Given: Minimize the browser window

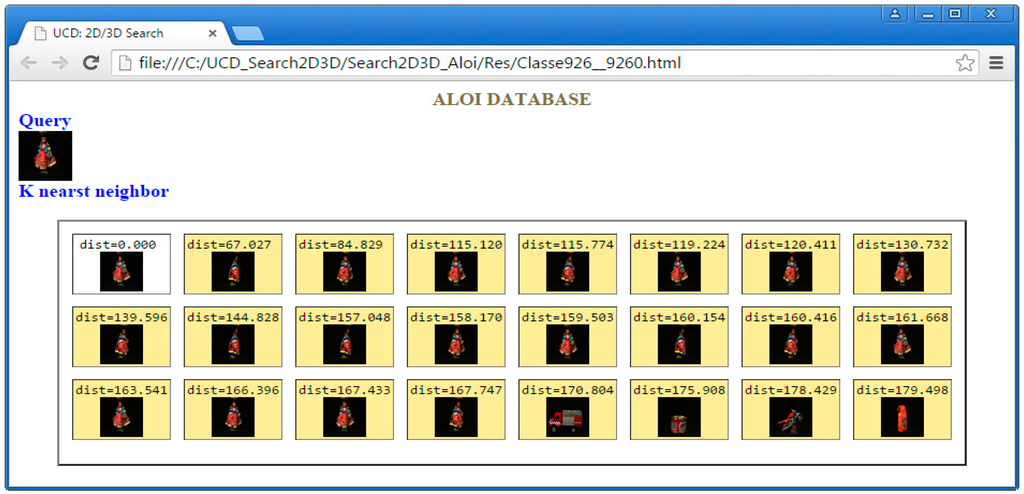Looking at the screenshot, I should click(x=928, y=13).
